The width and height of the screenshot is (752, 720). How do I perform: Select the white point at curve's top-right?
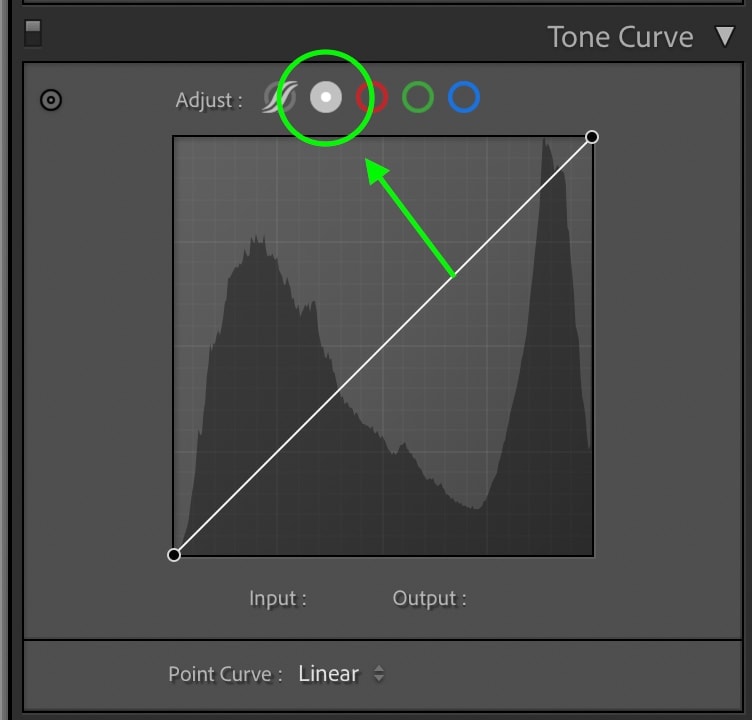(x=592, y=137)
